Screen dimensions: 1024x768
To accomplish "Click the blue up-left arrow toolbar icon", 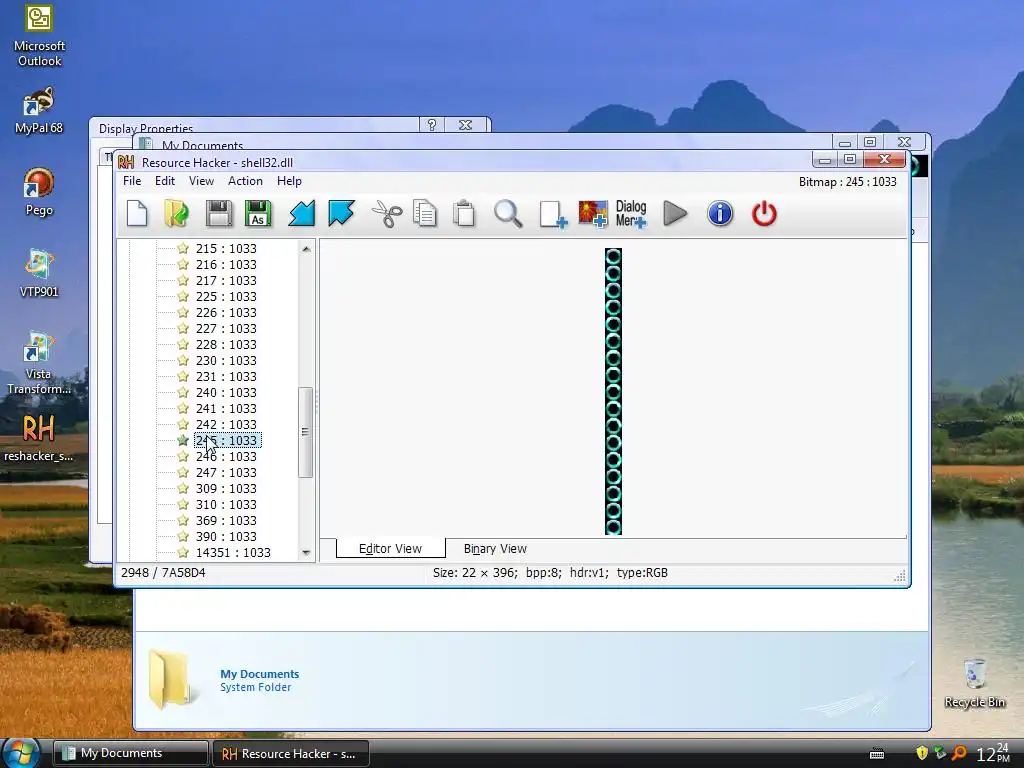I will coord(342,214).
